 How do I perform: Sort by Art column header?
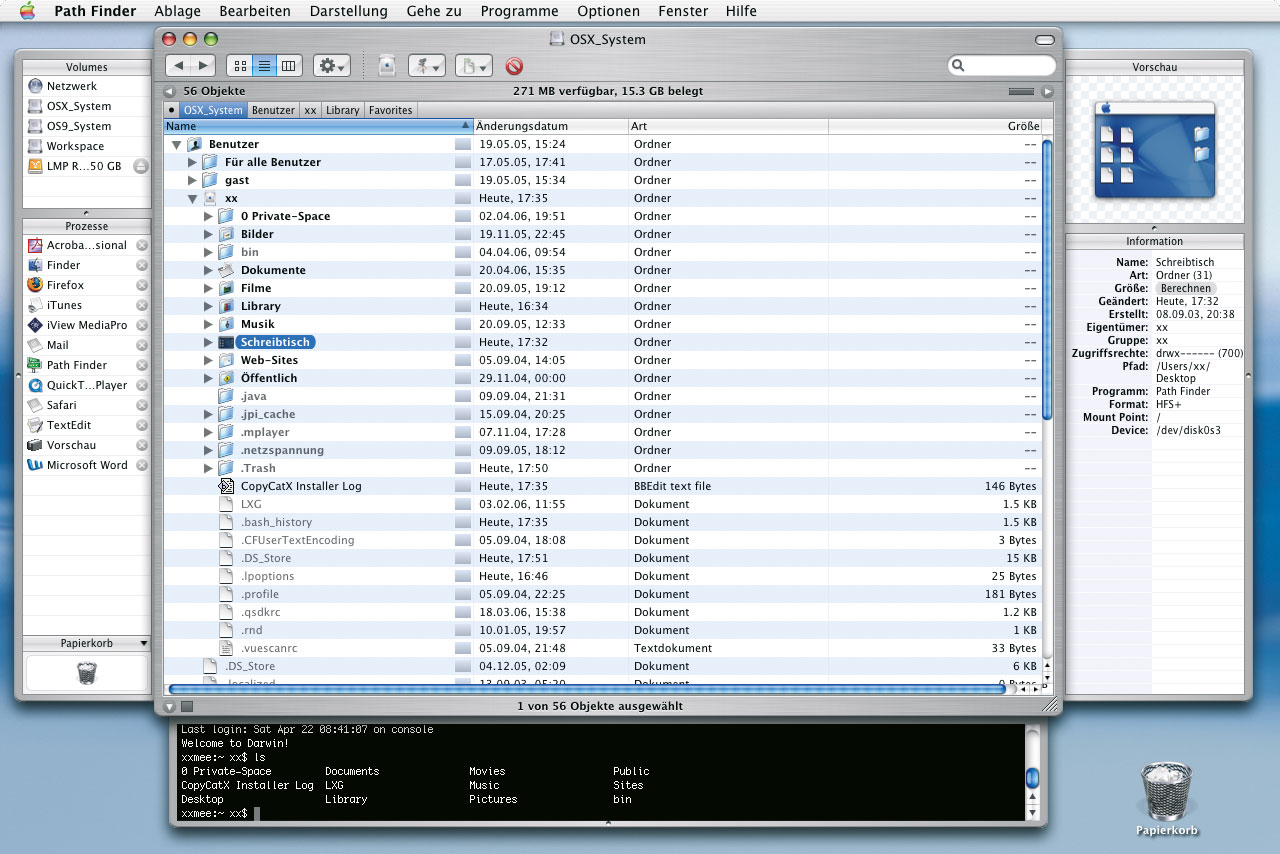[728, 126]
